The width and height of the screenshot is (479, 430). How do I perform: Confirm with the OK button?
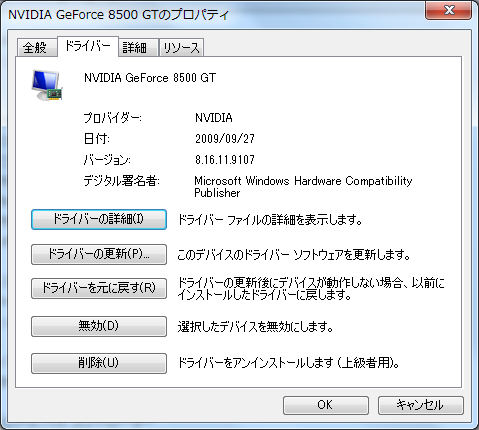coord(326,405)
